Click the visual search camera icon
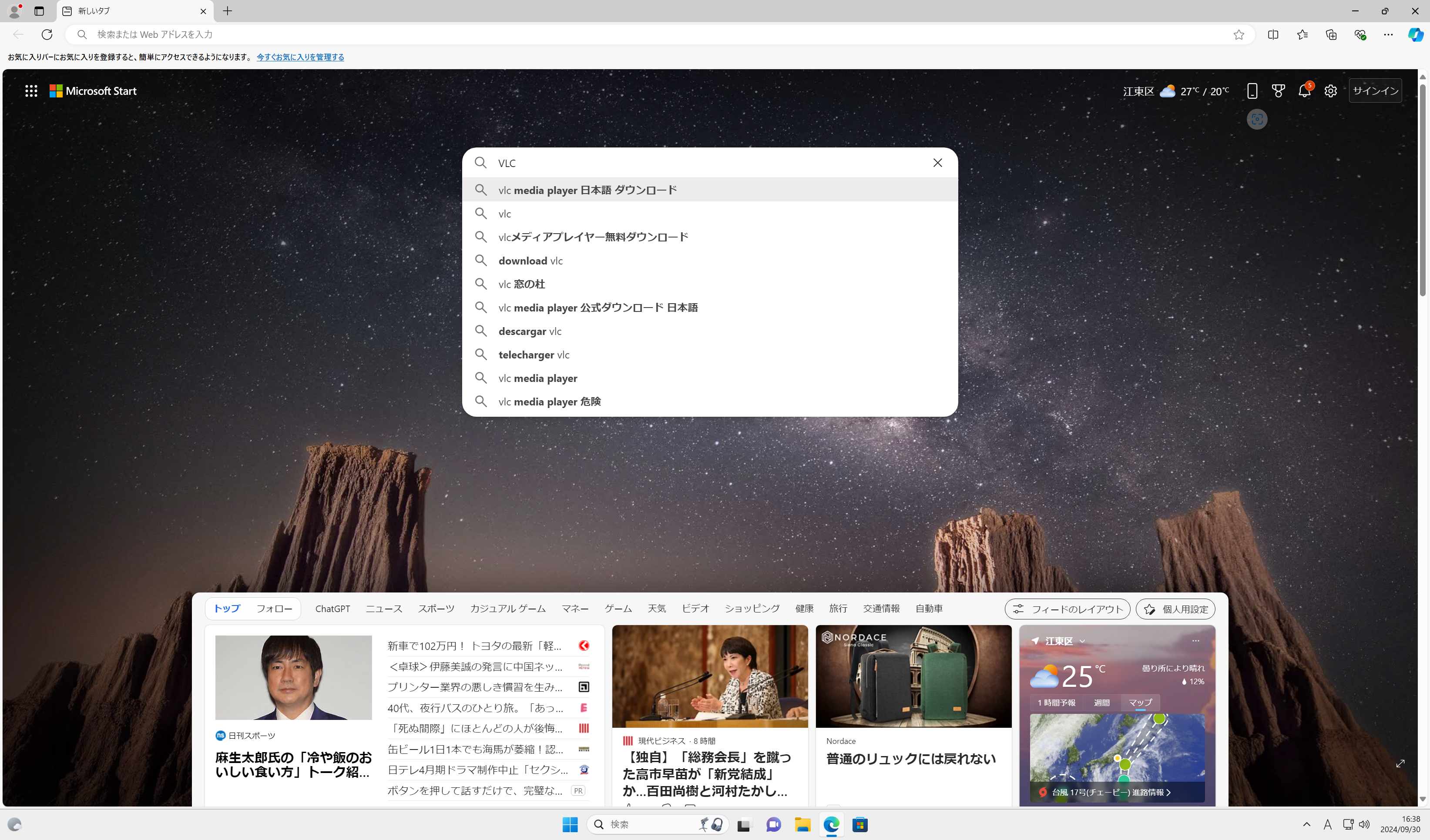 pos(1257,119)
